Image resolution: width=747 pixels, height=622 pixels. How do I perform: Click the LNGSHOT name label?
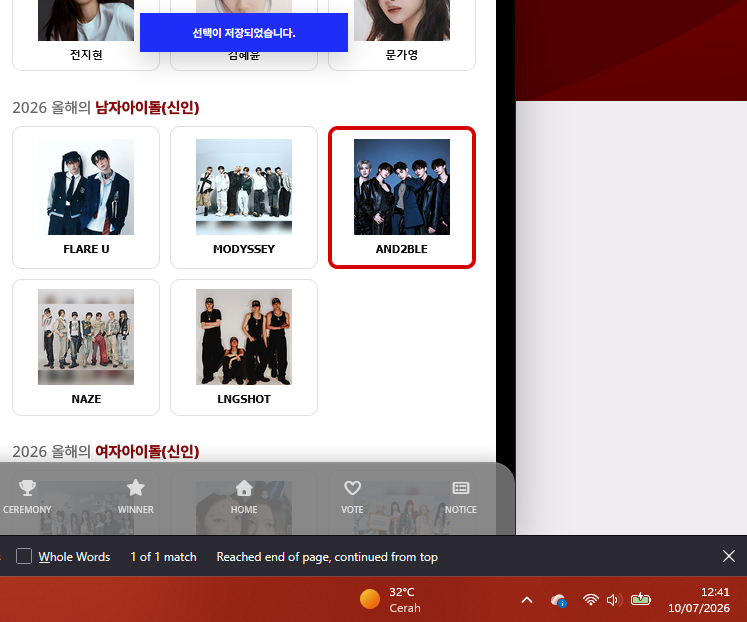pos(244,399)
